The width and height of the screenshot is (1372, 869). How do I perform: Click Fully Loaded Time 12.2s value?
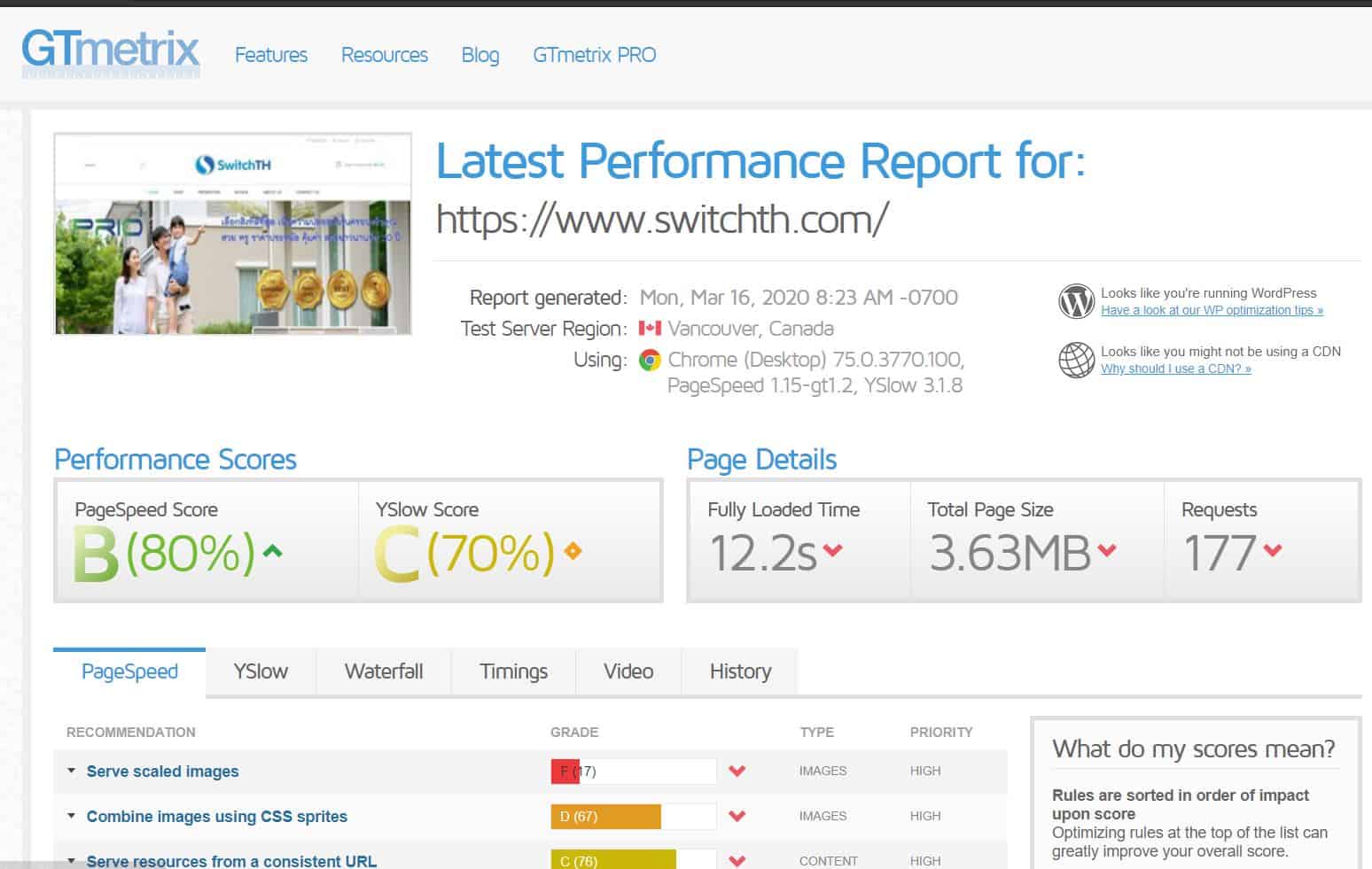pos(762,554)
